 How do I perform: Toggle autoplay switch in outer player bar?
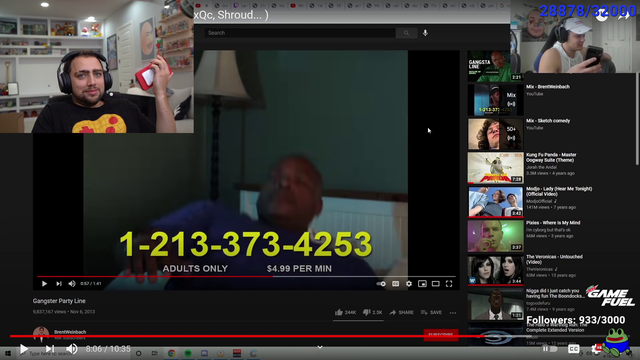click(549, 349)
